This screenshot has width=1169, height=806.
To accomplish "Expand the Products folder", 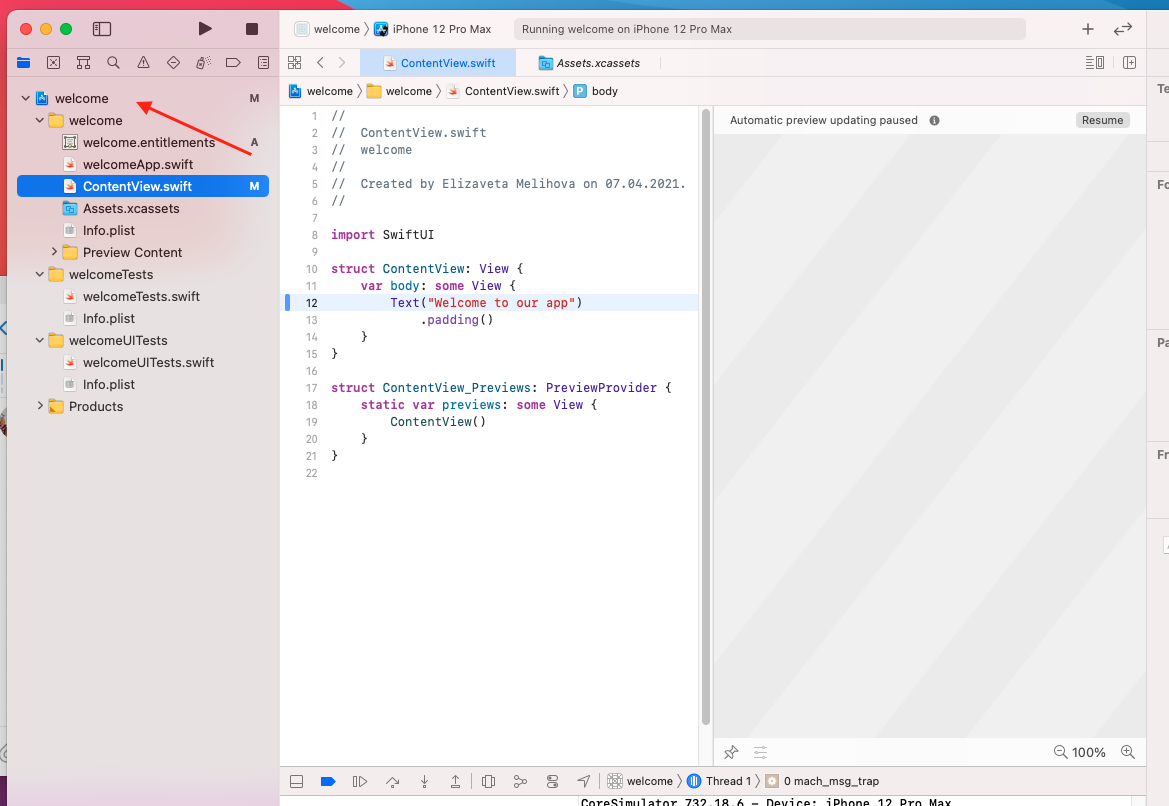I will pyautogui.click(x=40, y=406).
